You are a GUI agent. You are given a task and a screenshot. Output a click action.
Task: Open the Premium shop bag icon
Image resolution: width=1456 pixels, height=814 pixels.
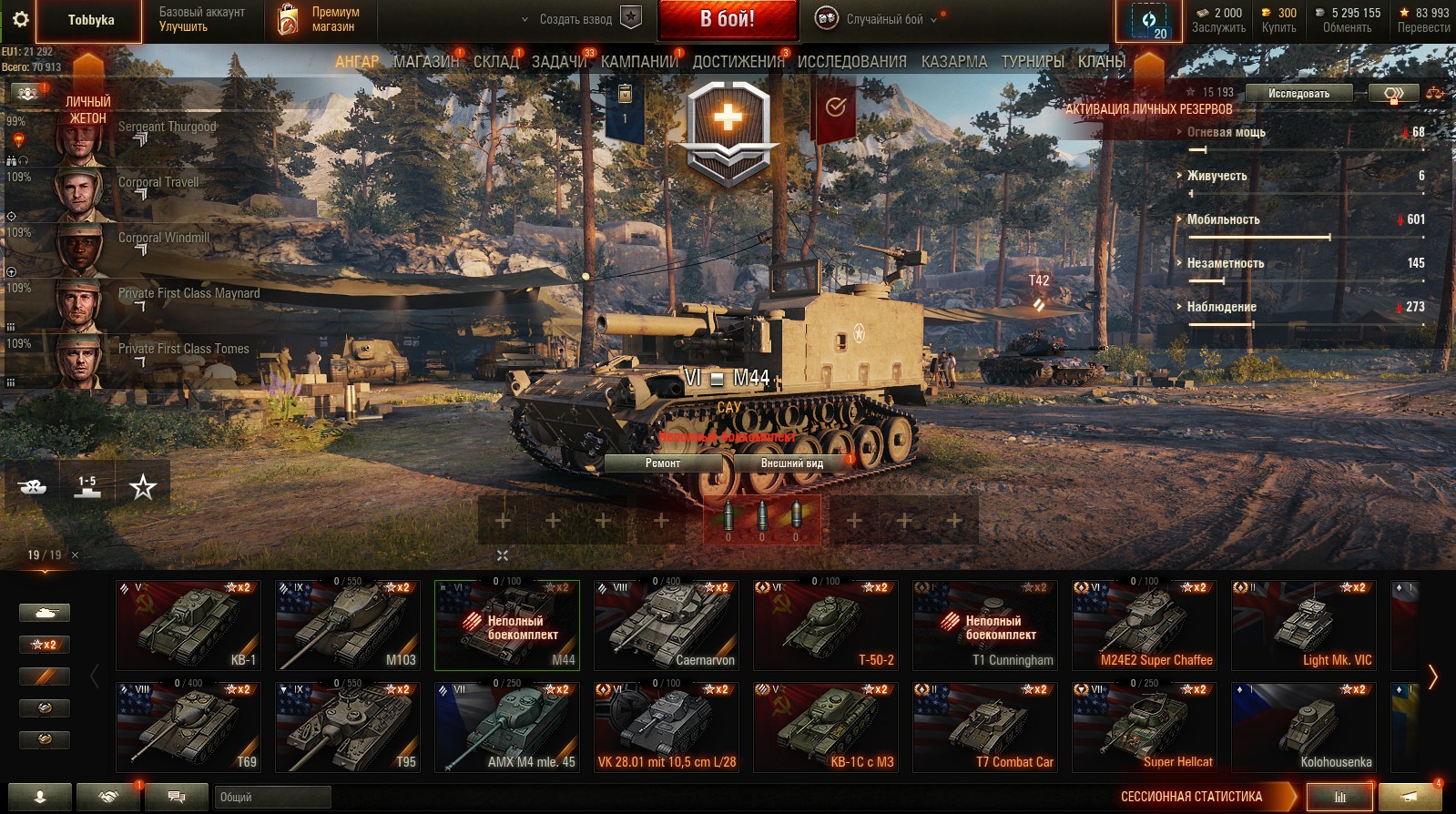288,19
